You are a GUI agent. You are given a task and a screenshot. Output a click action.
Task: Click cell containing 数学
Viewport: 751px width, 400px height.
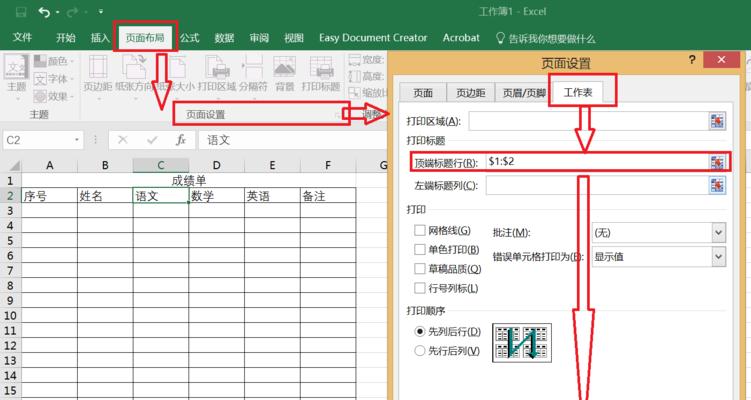216,196
